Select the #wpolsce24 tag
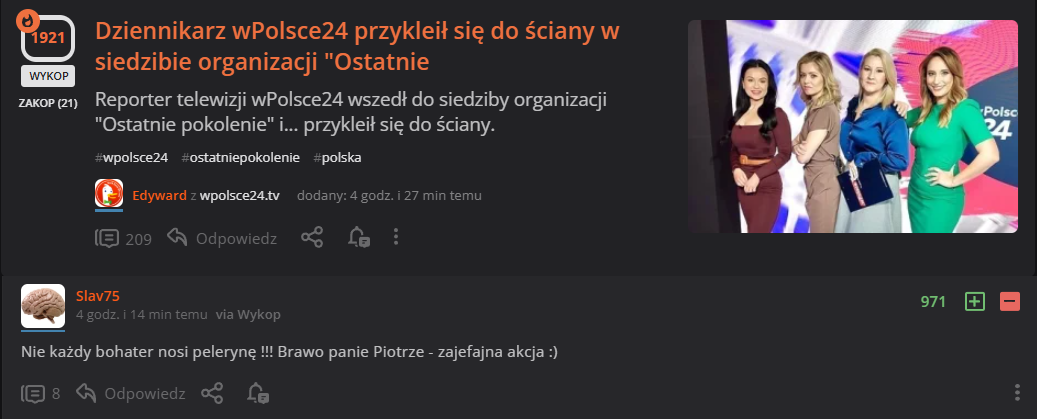 (x=131, y=158)
